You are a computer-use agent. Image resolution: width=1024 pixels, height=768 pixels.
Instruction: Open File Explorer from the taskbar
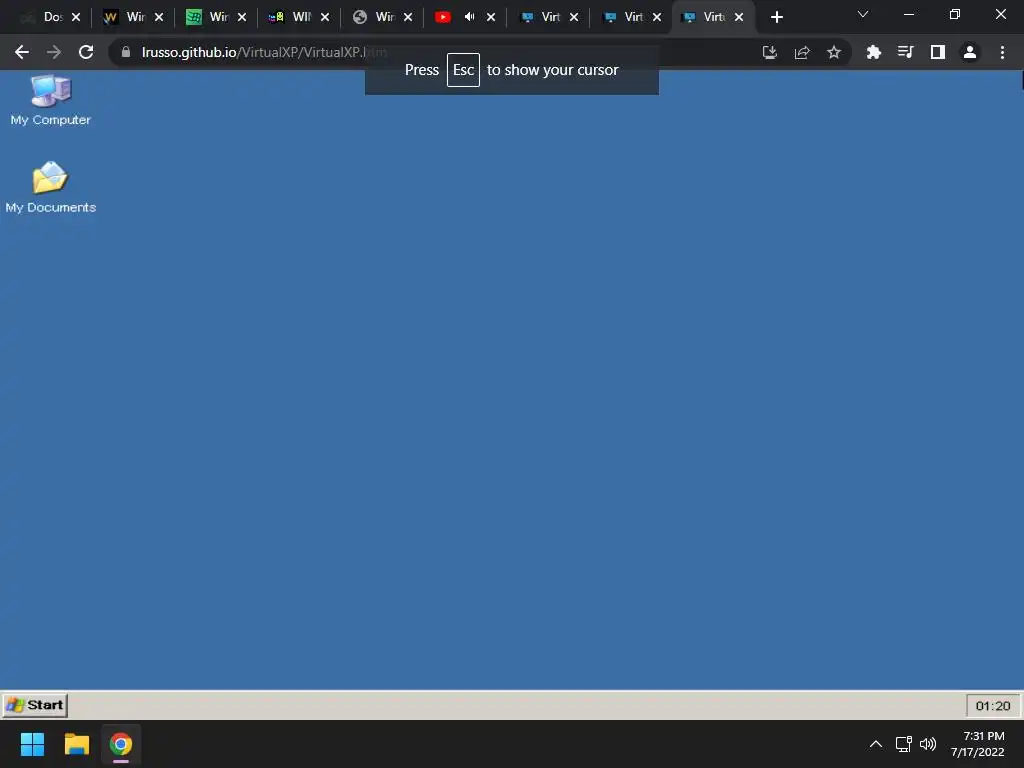(x=76, y=744)
